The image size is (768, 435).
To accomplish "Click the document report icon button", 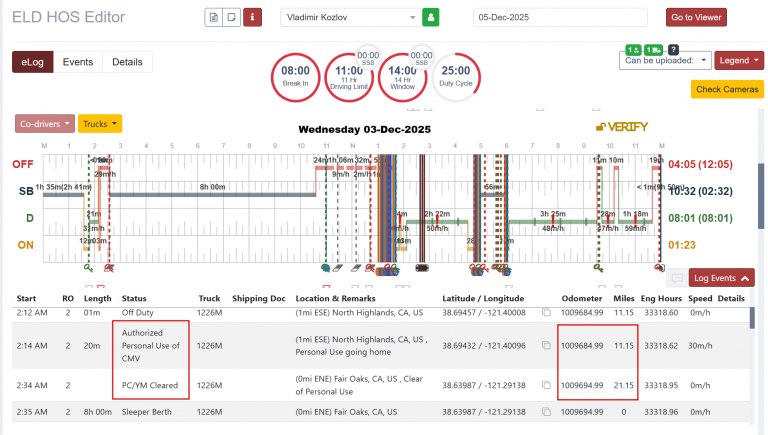I will point(214,17).
